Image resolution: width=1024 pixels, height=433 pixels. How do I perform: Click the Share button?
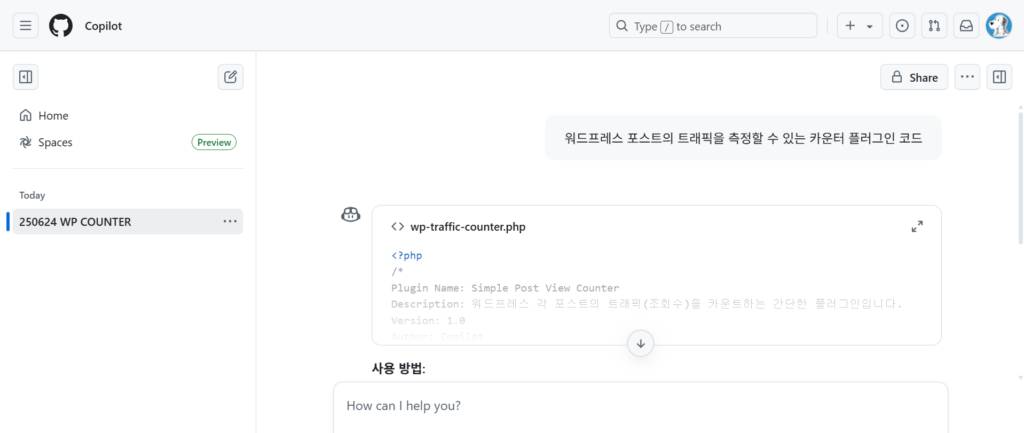914,77
